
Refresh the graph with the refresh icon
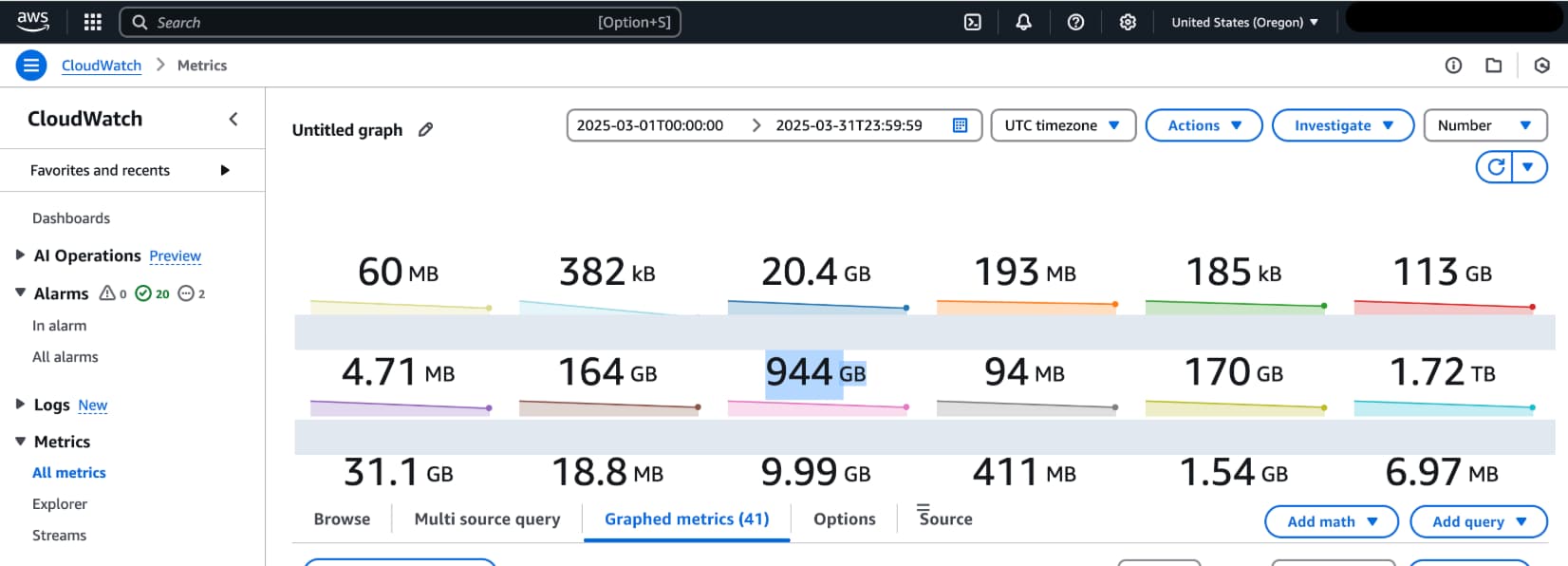click(x=1496, y=167)
